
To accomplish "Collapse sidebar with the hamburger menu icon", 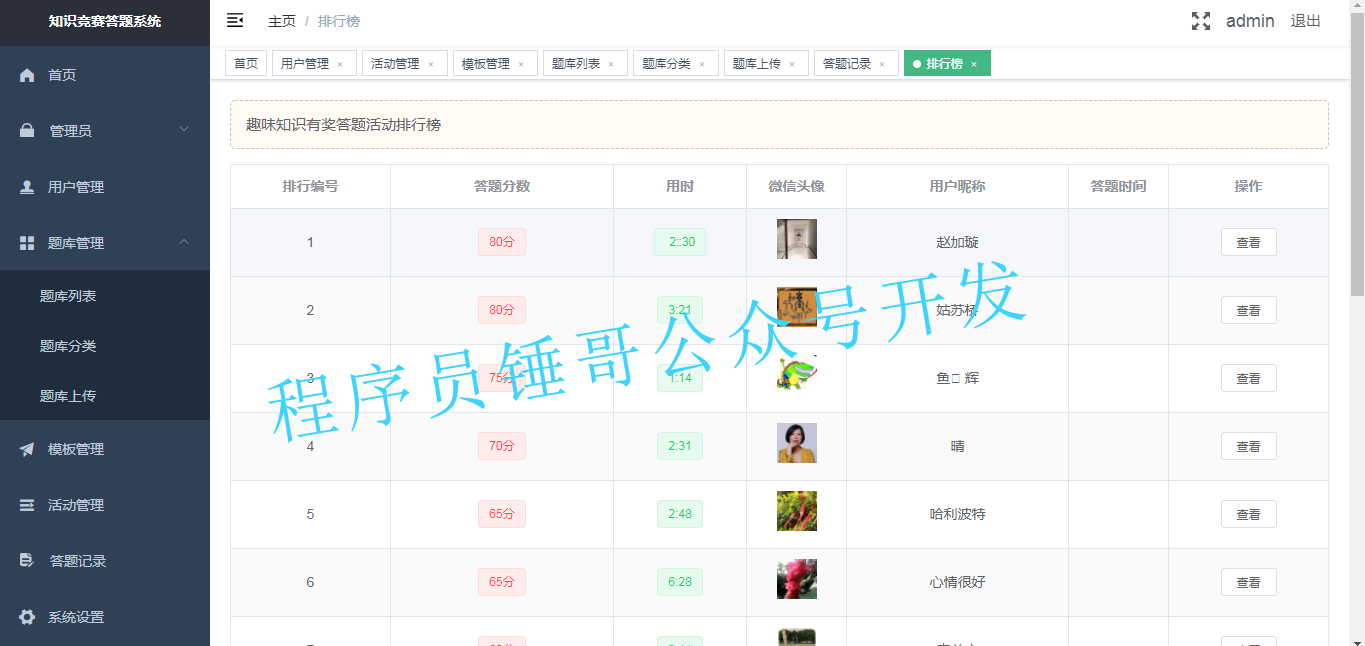I will click(235, 20).
